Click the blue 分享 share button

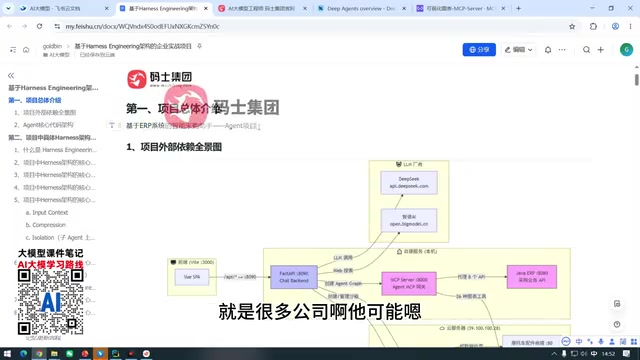pyautogui.click(x=479, y=50)
